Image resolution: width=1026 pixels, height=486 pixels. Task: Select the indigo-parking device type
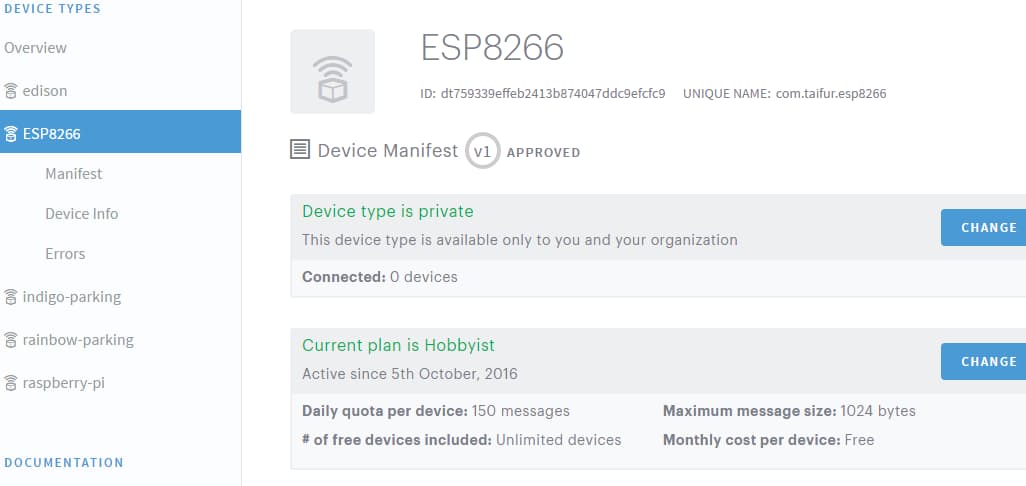tap(72, 297)
